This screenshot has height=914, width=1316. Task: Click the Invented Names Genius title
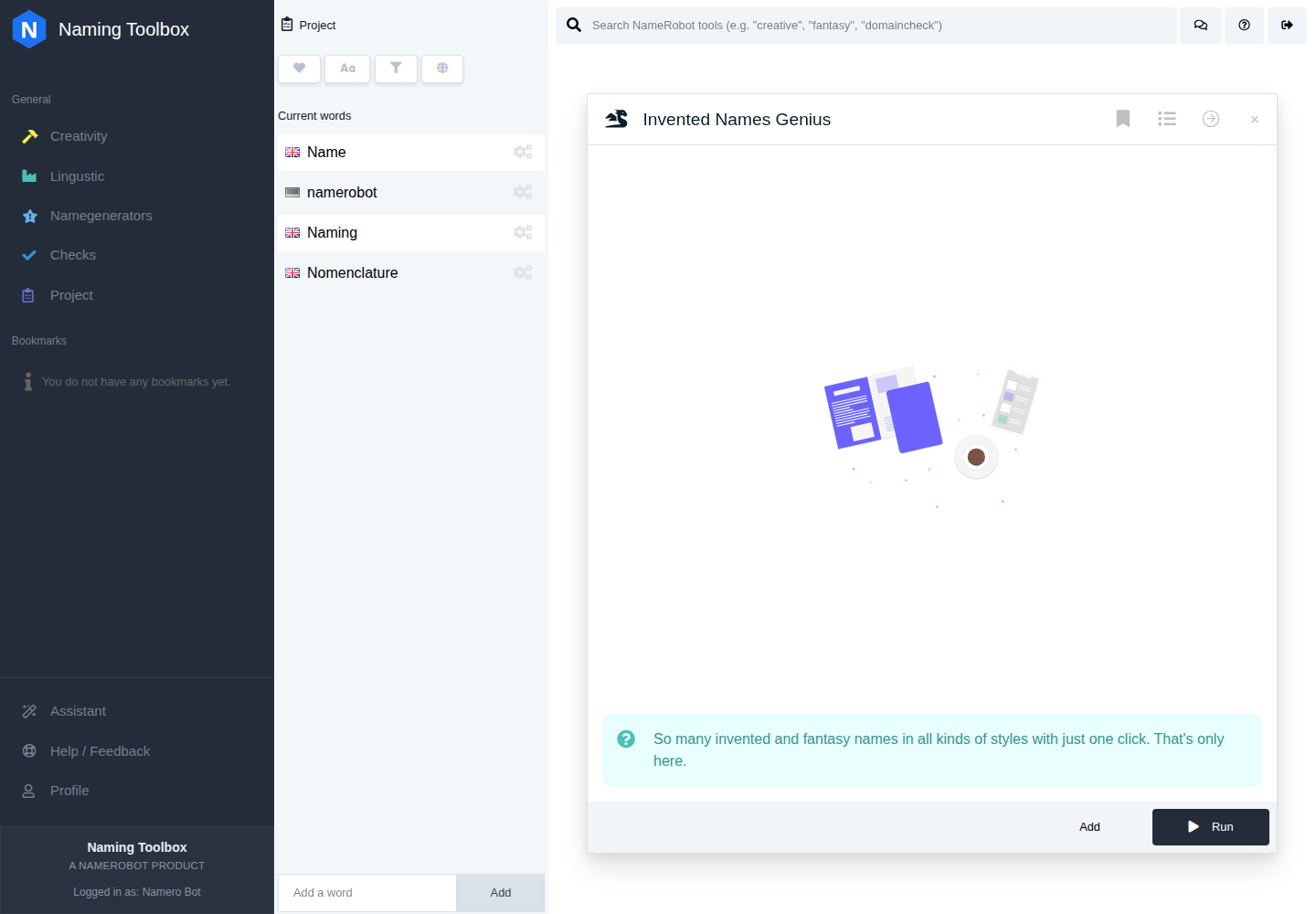[737, 120]
